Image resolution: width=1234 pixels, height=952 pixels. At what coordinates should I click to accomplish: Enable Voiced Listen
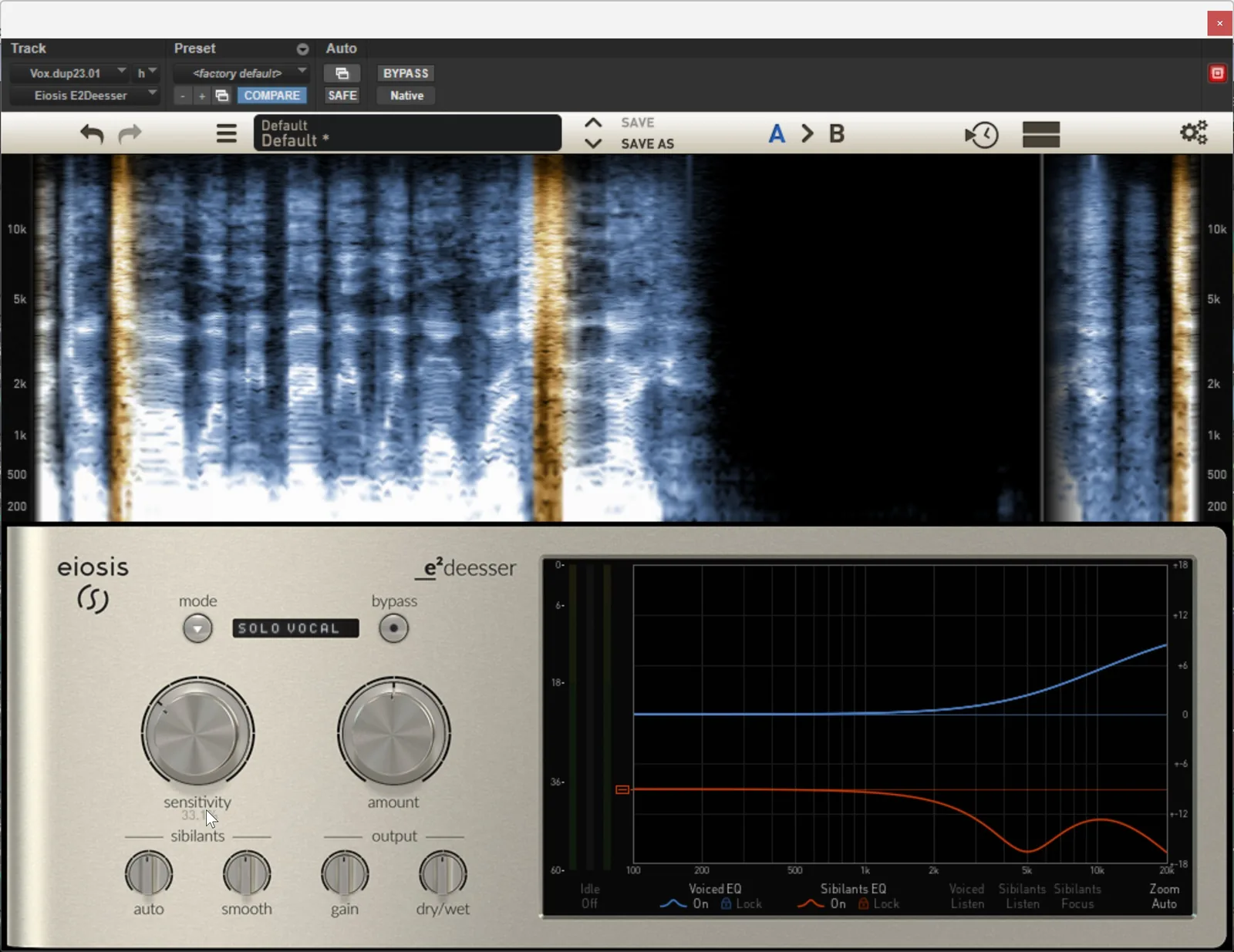[x=966, y=896]
